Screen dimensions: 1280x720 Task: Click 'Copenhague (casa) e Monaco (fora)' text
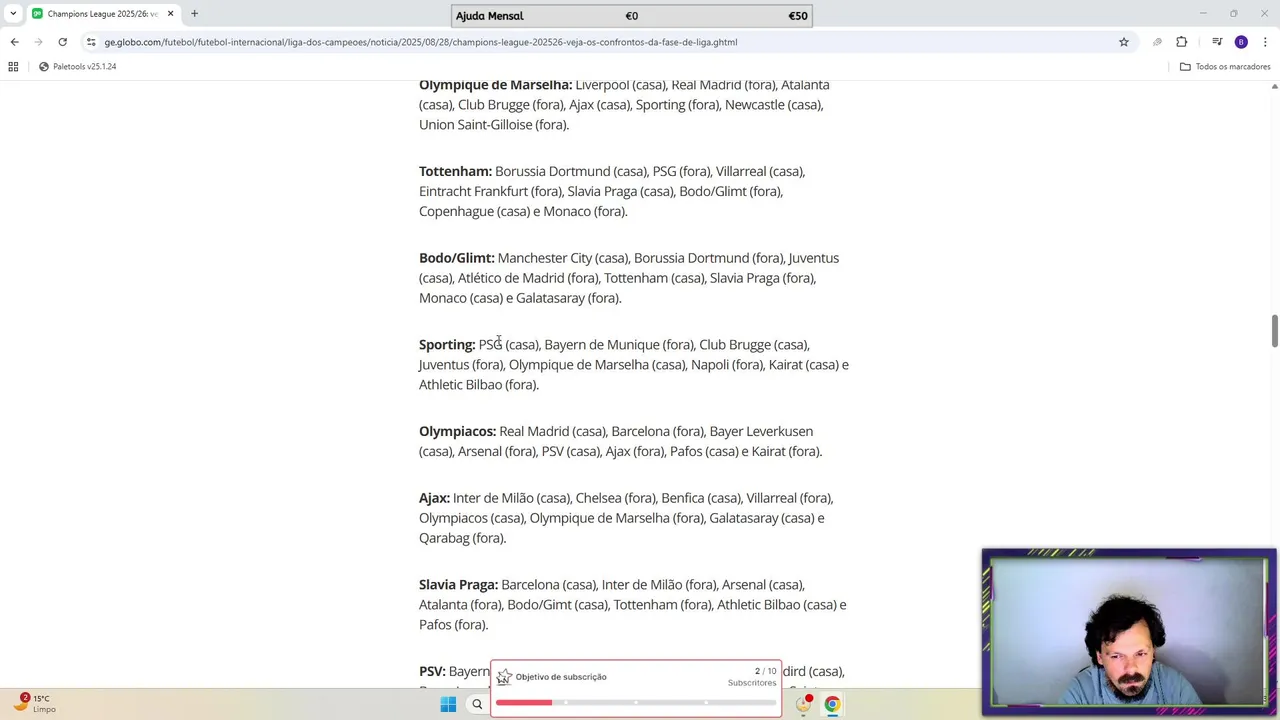(x=523, y=211)
